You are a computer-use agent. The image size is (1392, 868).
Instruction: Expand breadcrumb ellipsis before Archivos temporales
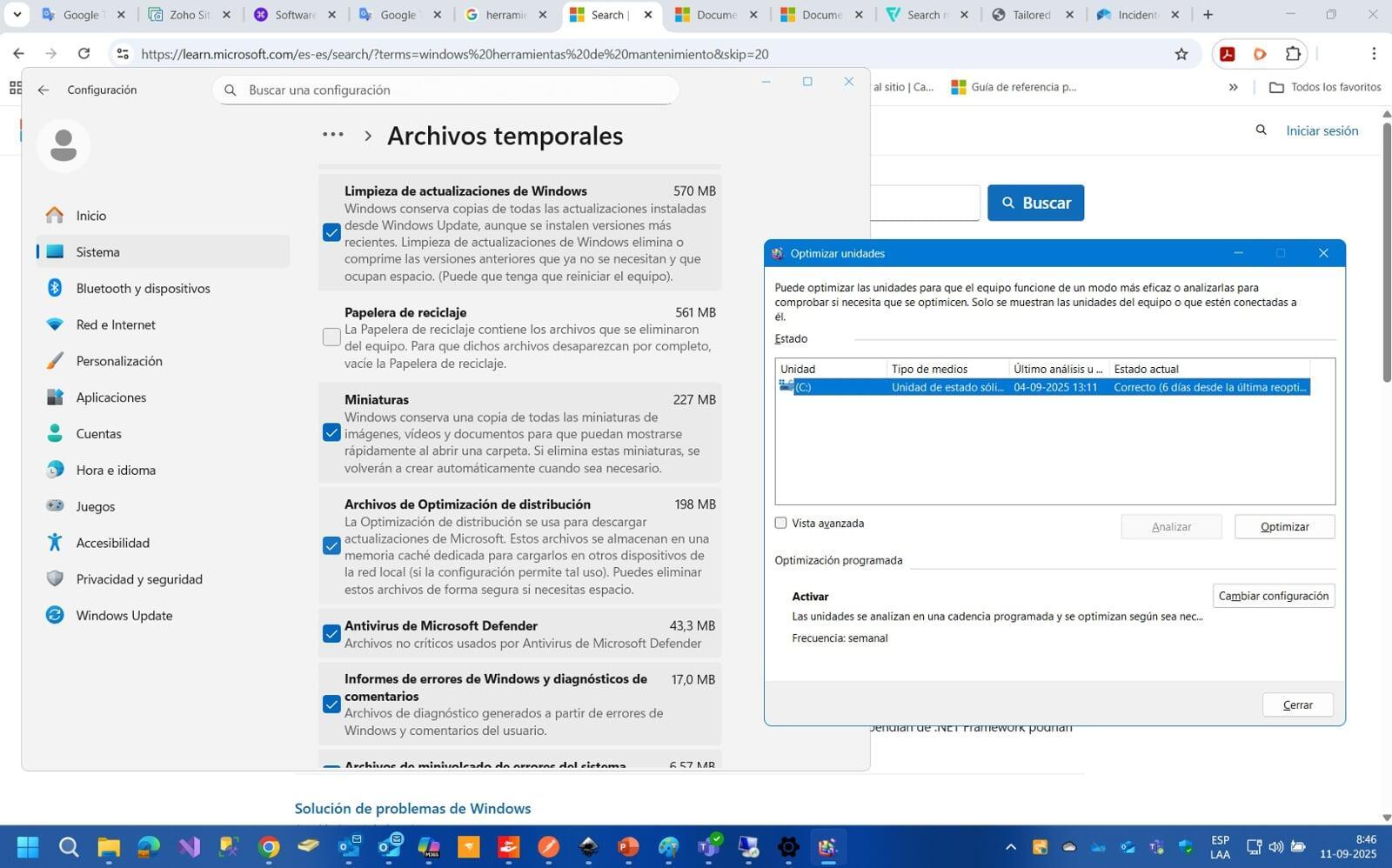click(333, 135)
